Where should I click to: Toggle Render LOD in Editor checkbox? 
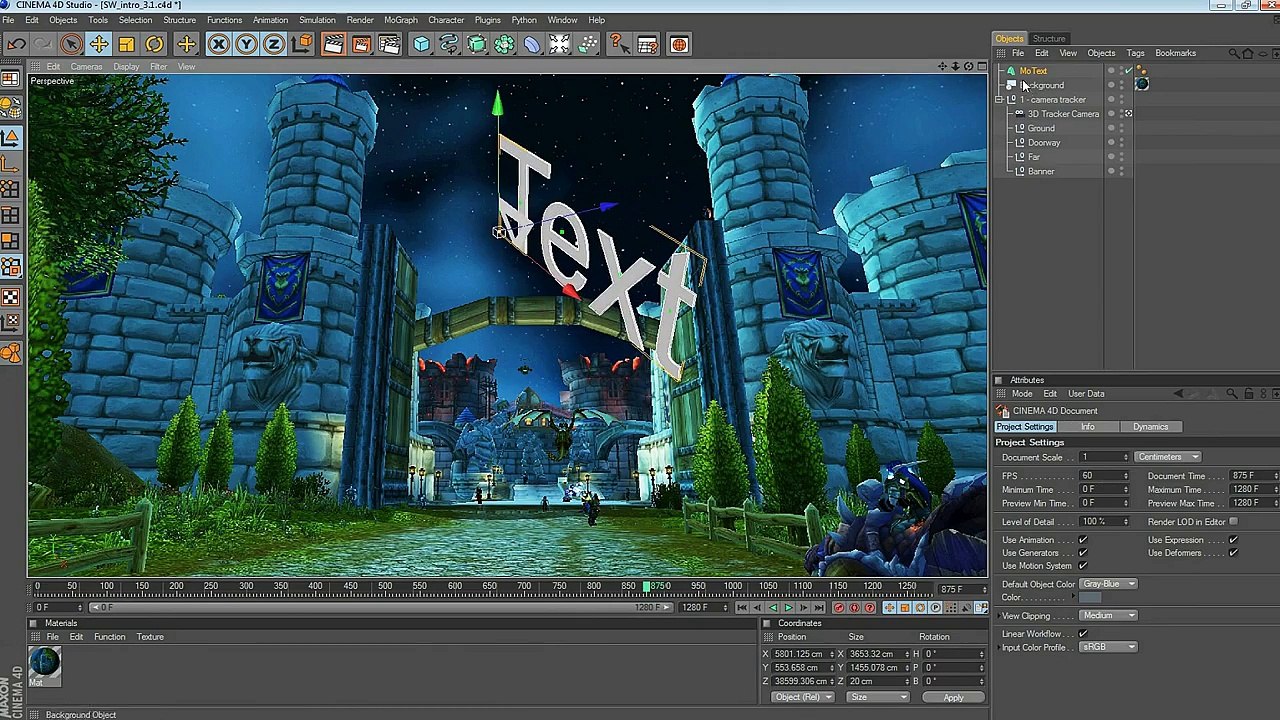(x=1233, y=522)
